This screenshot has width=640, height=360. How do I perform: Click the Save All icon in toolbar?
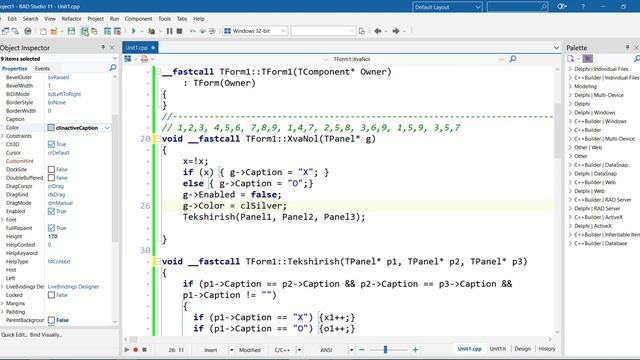tap(84, 31)
